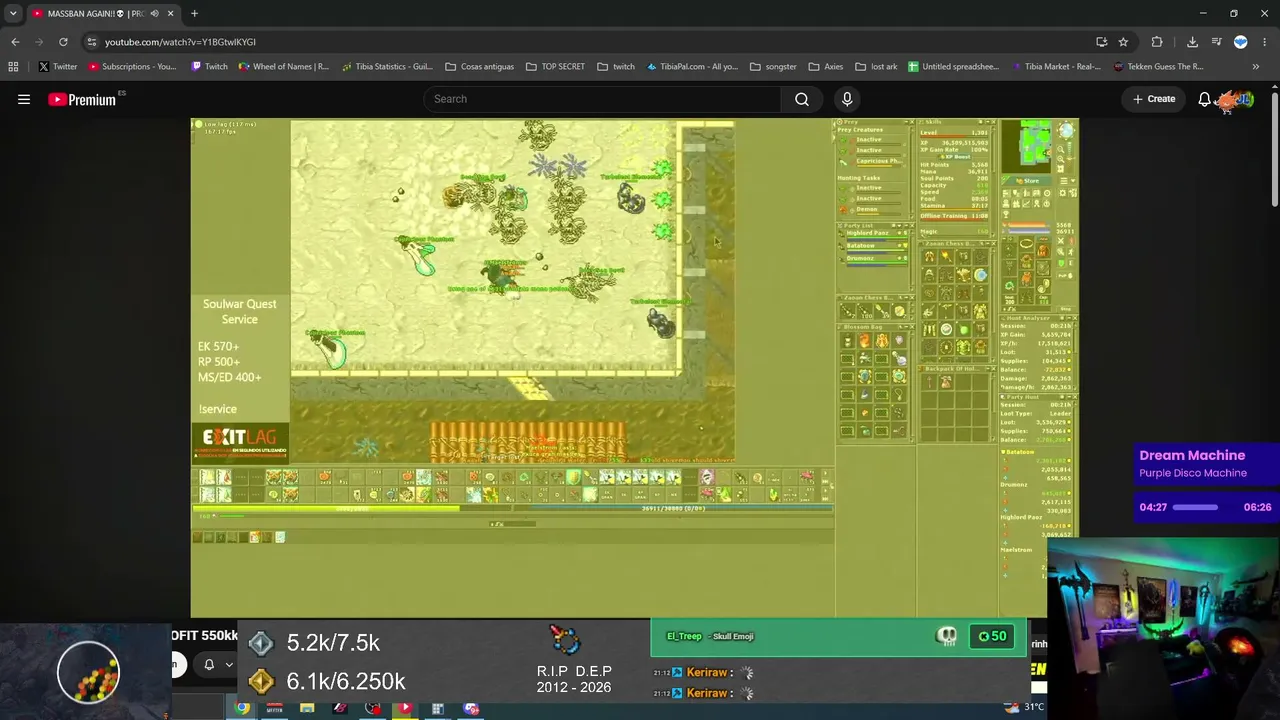The height and width of the screenshot is (720, 1280).
Task: Open a new browser tab
Action: click(x=194, y=13)
